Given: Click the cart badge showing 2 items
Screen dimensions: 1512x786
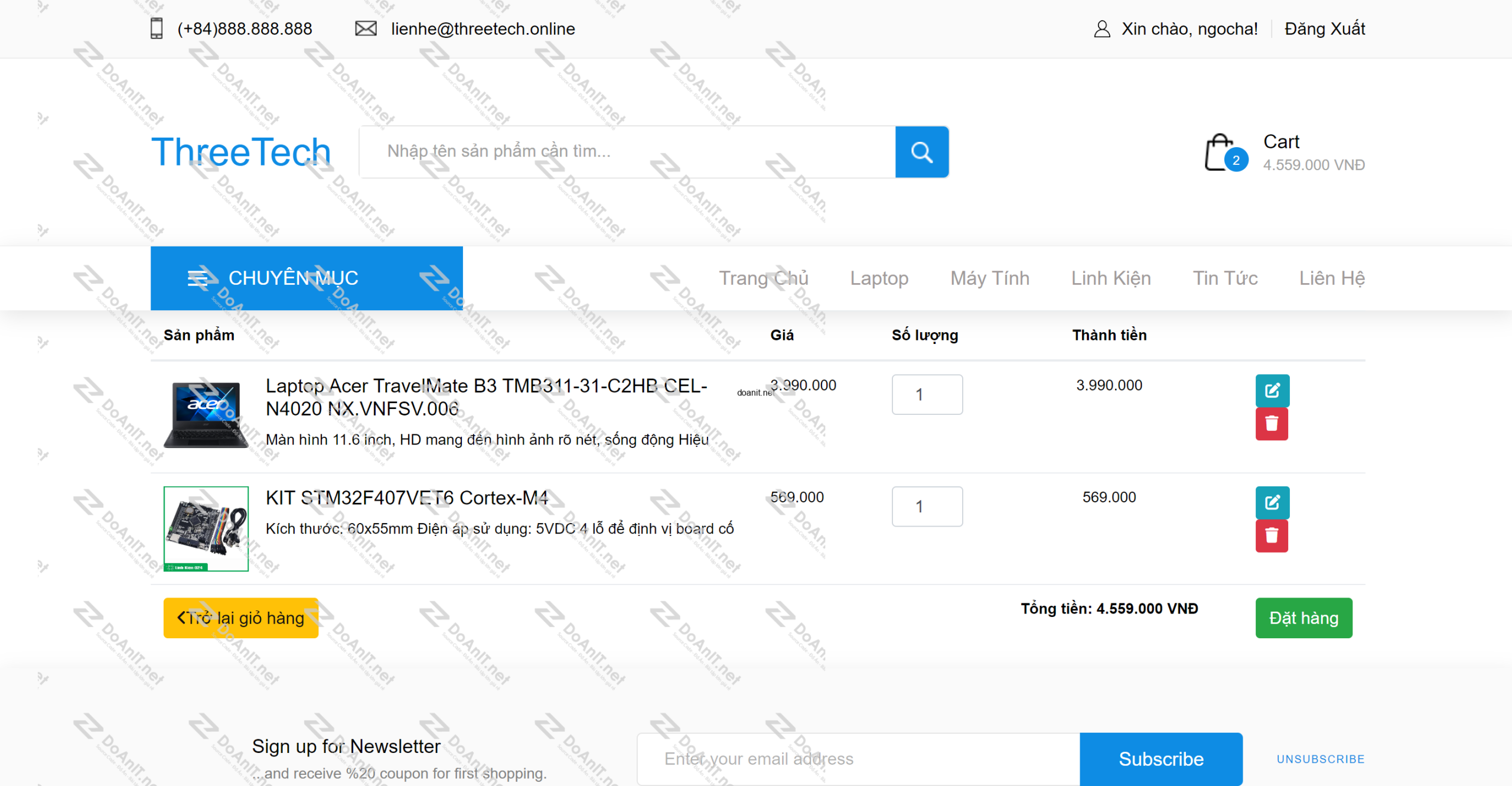Looking at the screenshot, I should pos(1236,160).
